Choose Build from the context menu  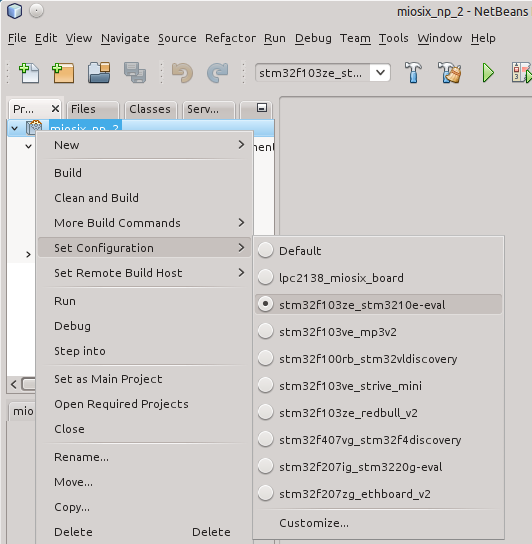point(144,173)
